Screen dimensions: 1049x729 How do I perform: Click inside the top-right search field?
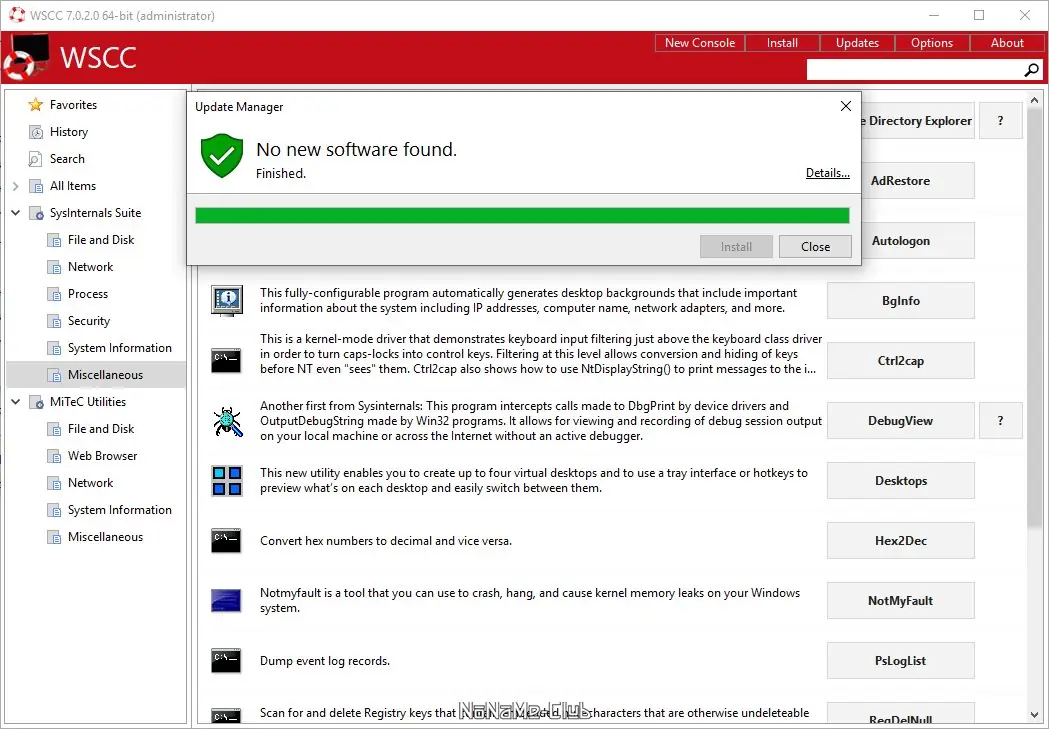point(910,69)
